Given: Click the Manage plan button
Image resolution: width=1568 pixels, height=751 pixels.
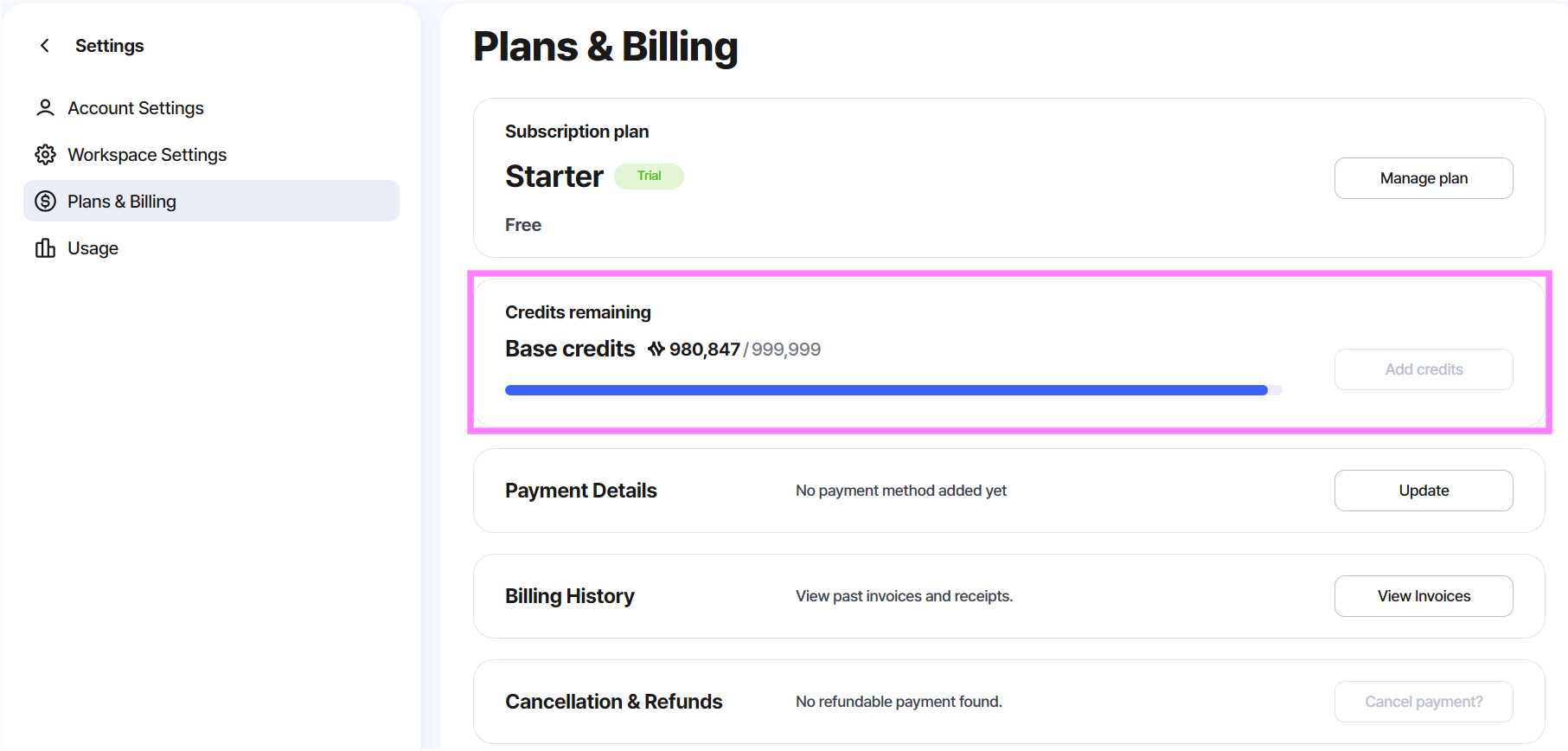Looking at the screenshot, I should coord(1424,178).
